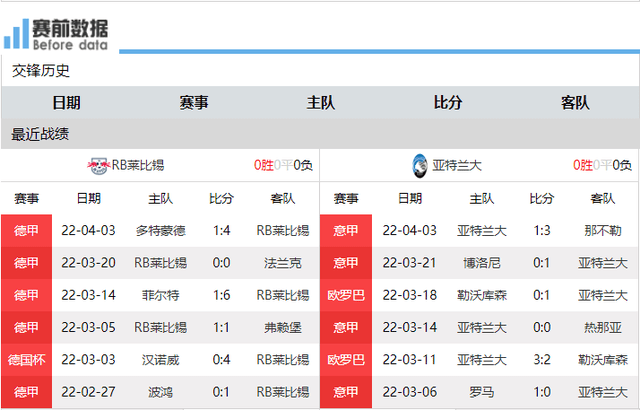Click home team 博洛尼
This screenshot has width=640, height=410.
[x=482, y=263]
